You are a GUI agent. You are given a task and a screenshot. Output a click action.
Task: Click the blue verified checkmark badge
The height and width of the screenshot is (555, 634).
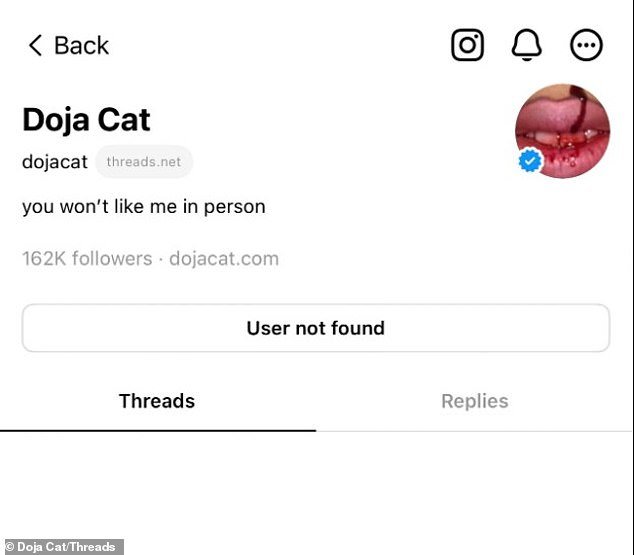click(x=530, y=160)
